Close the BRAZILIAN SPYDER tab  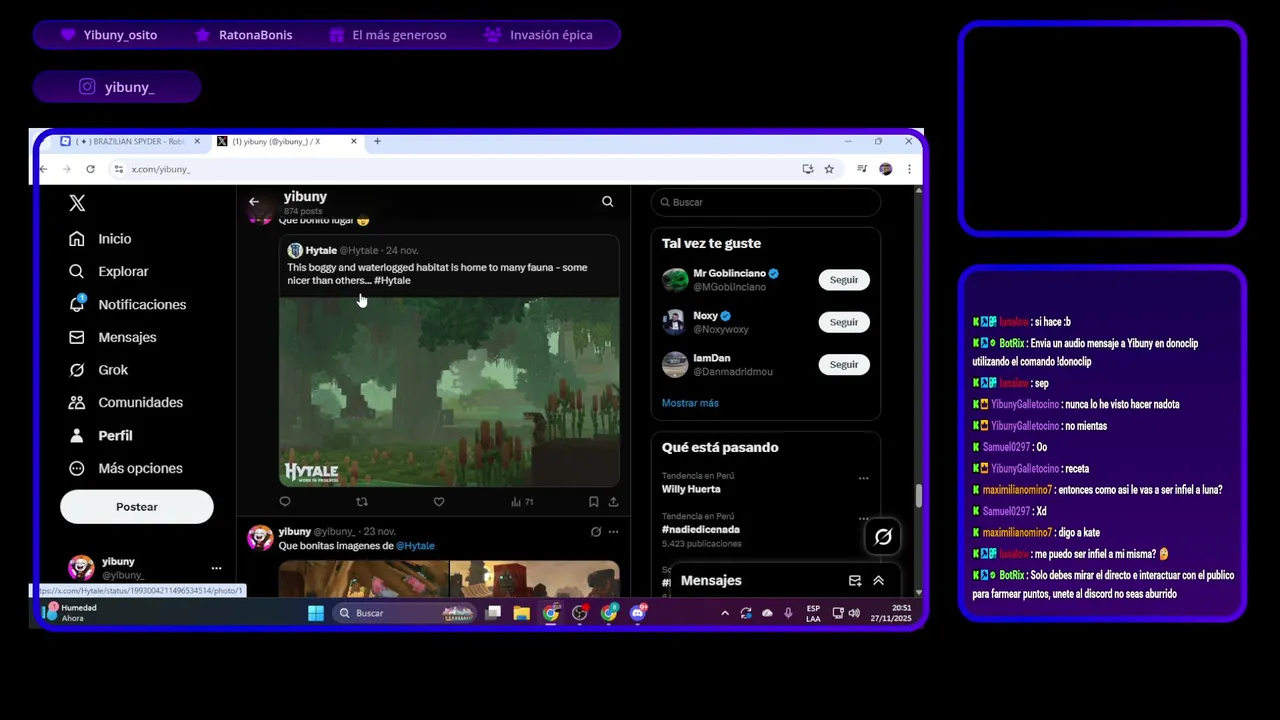[197, 142]
